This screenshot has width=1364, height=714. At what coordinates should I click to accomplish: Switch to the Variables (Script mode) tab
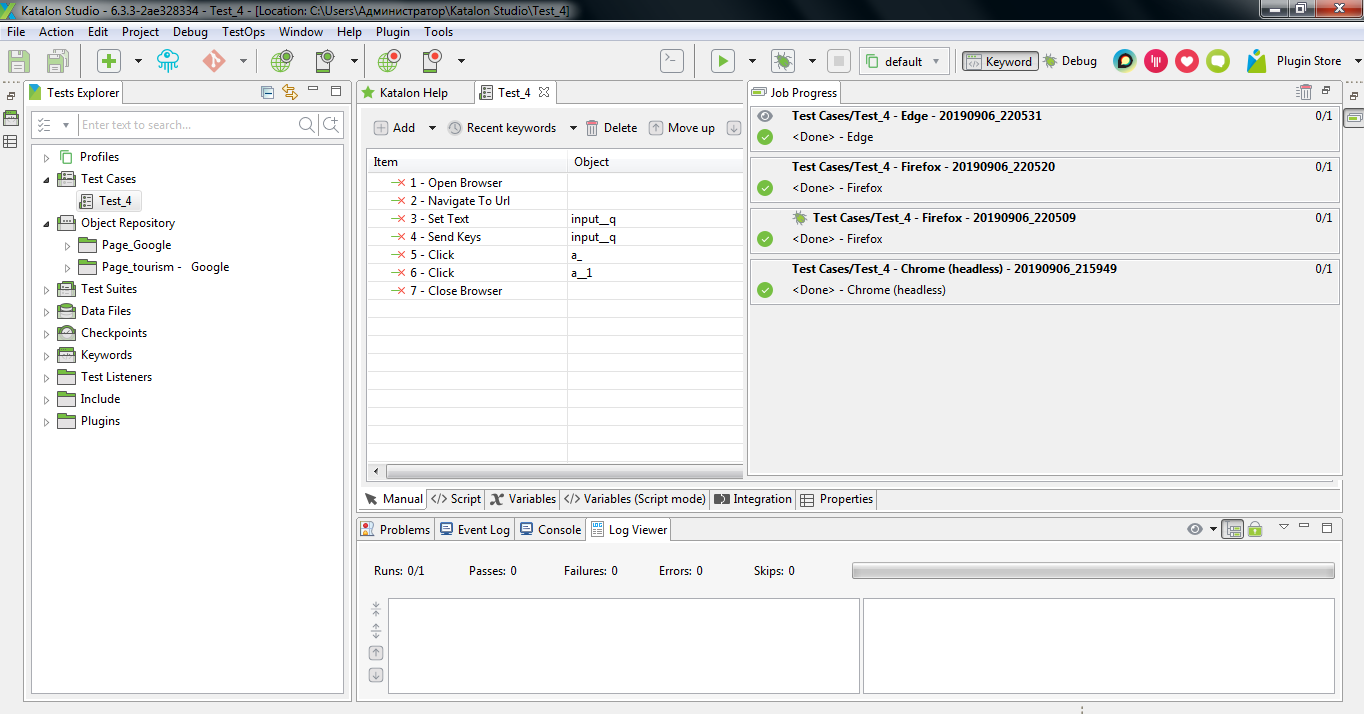(x=635, y=499)
